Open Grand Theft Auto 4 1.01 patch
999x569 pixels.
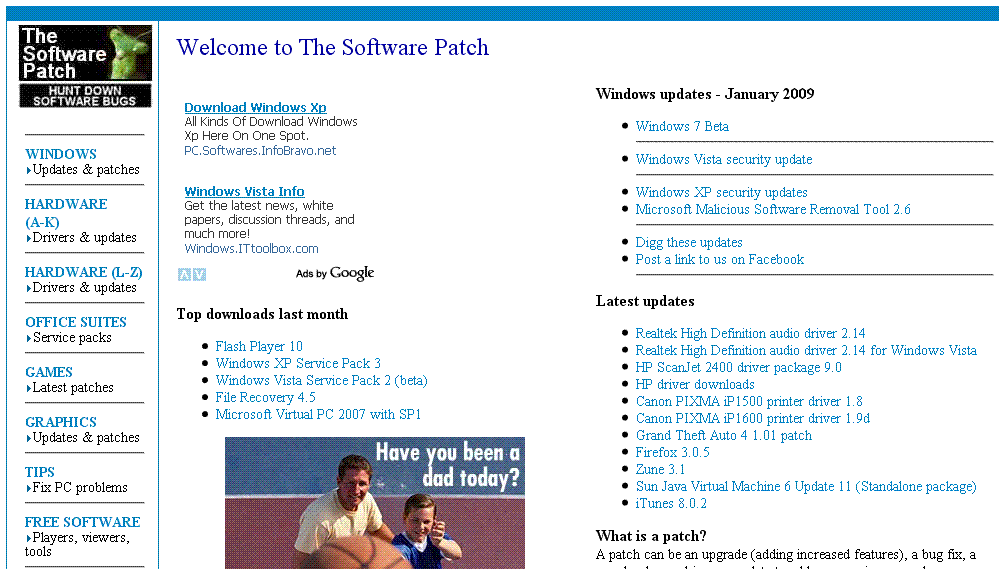(x=724, y=436)
